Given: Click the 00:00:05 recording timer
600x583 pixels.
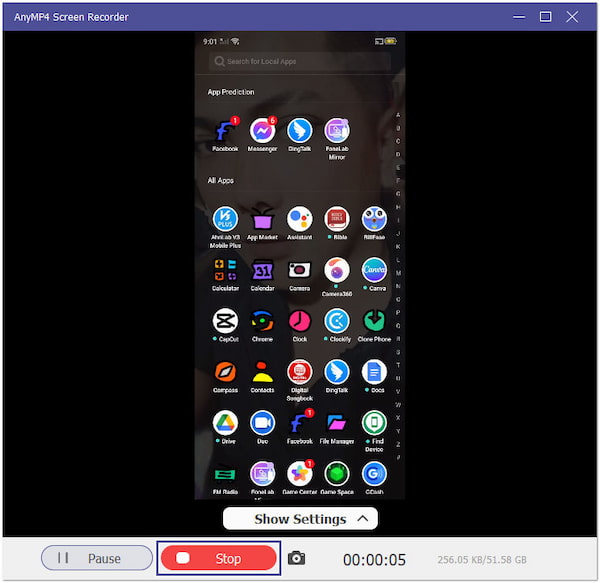Looking at the screenshot, I should (374, 560).
